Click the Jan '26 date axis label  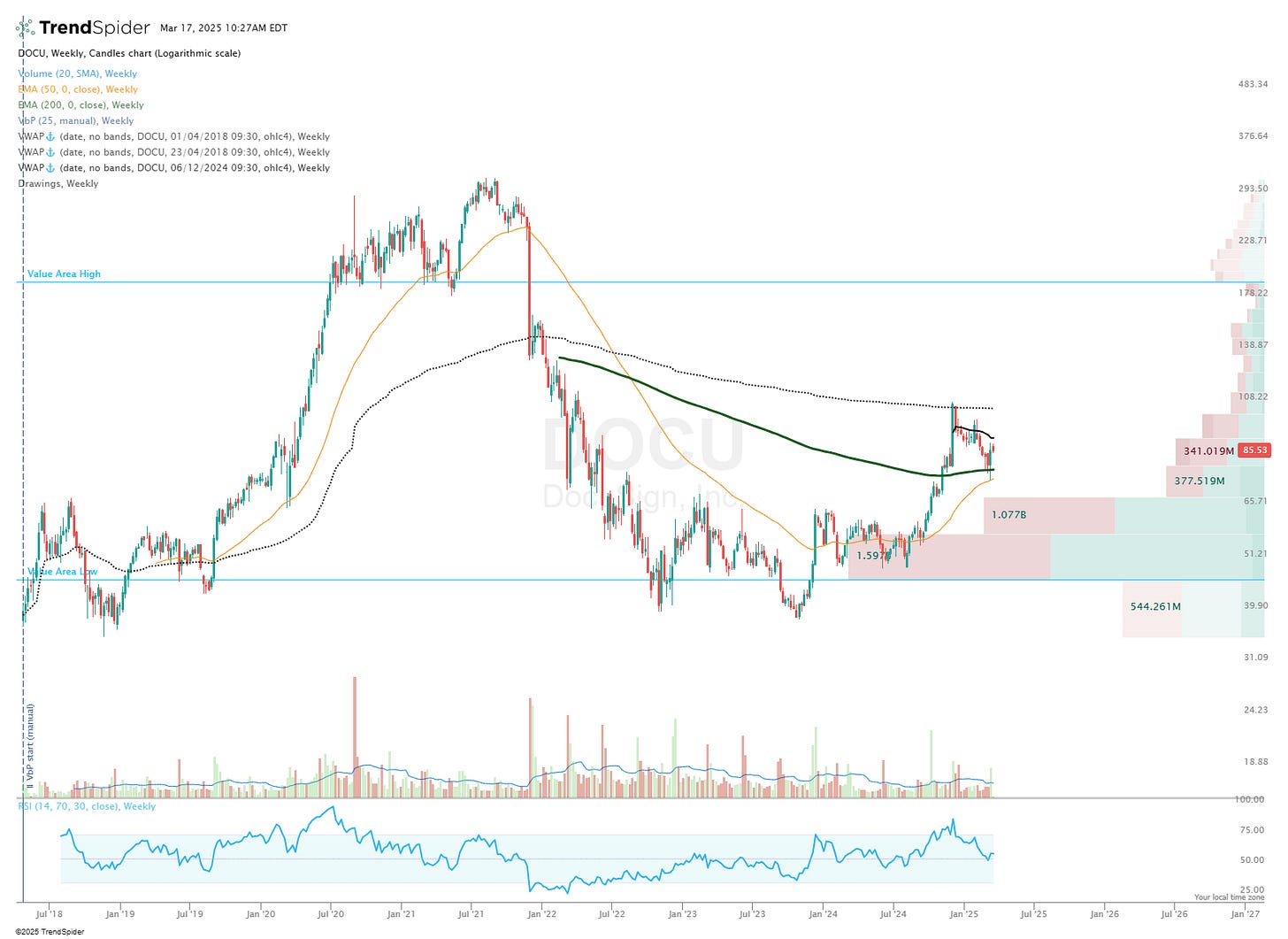tap(1104, 914)
